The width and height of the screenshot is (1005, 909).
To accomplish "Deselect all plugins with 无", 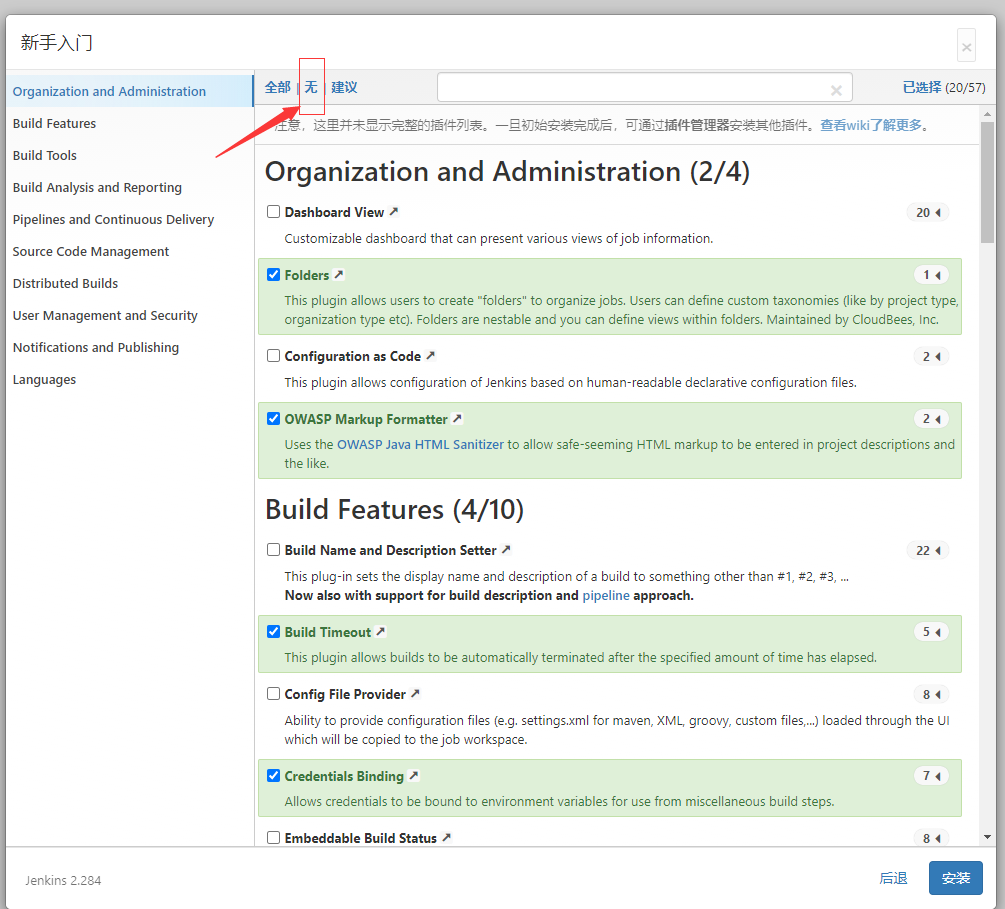I will pos(311,87).
